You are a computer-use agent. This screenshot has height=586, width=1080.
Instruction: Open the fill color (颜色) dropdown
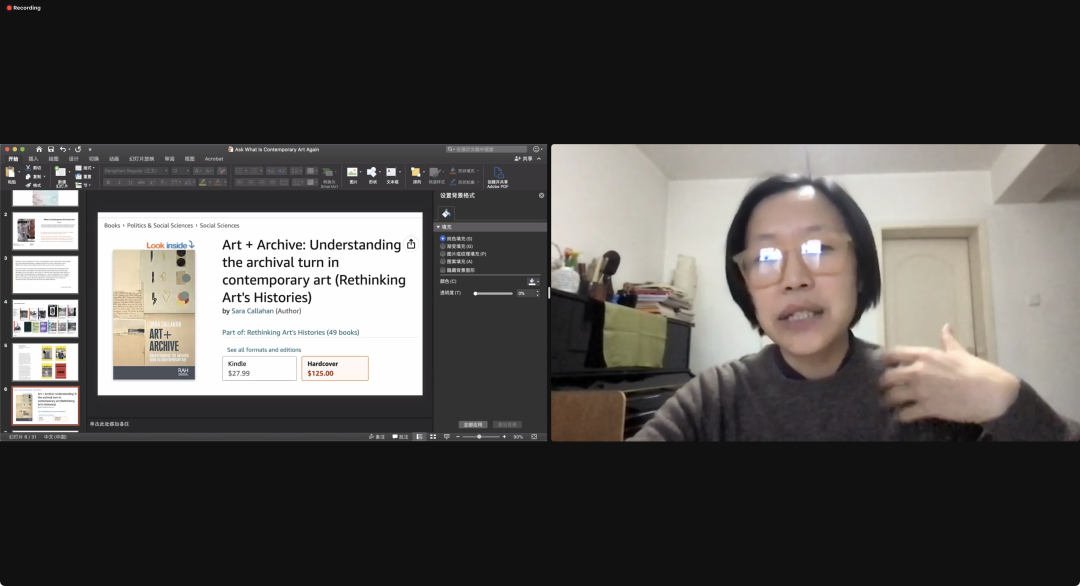(534, 282)
